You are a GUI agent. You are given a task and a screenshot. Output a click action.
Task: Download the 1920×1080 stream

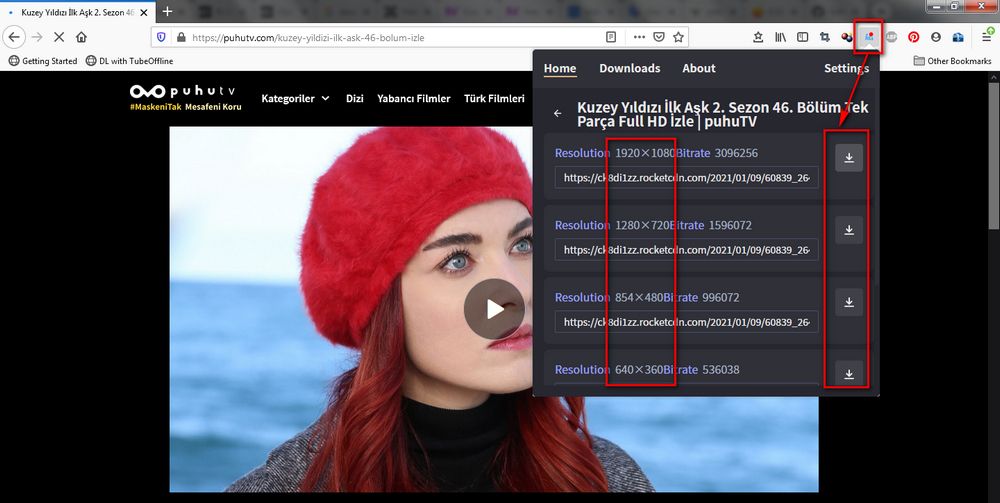point(849,157)
